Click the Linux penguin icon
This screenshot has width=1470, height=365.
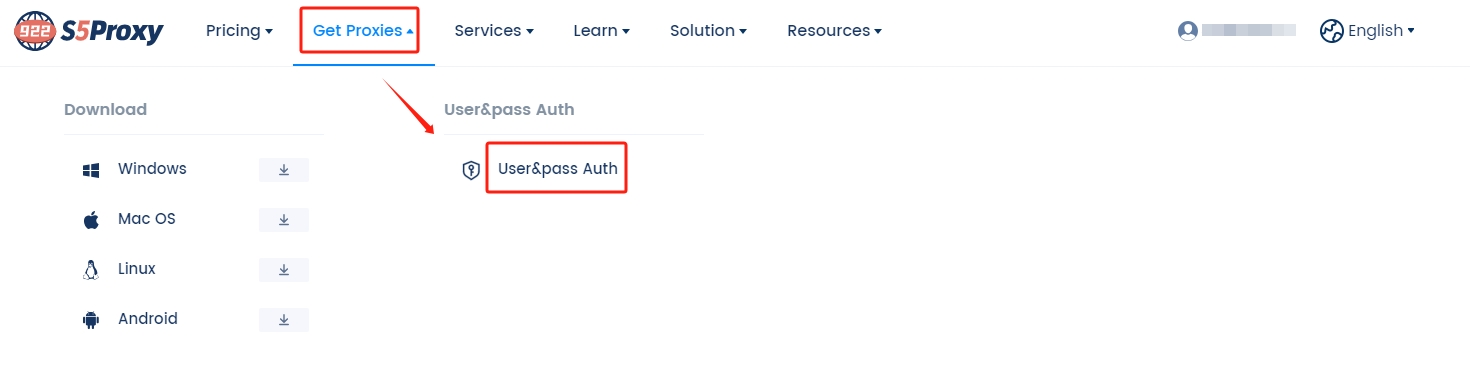91,270
